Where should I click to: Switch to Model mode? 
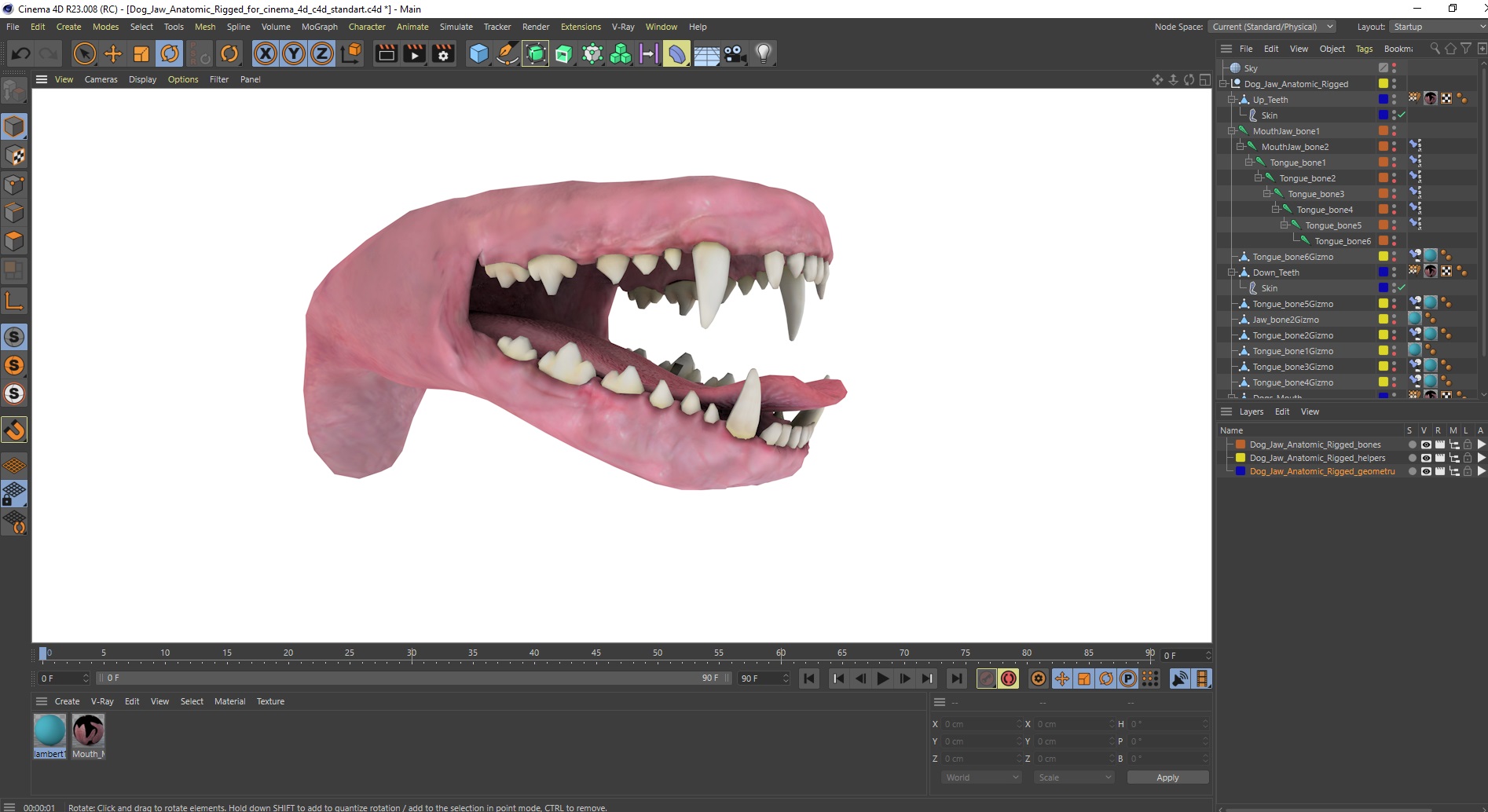14,126
